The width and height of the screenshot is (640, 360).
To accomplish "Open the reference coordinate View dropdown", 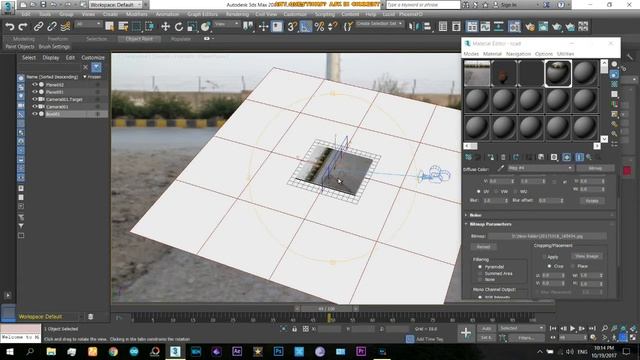I will (227, 24).
